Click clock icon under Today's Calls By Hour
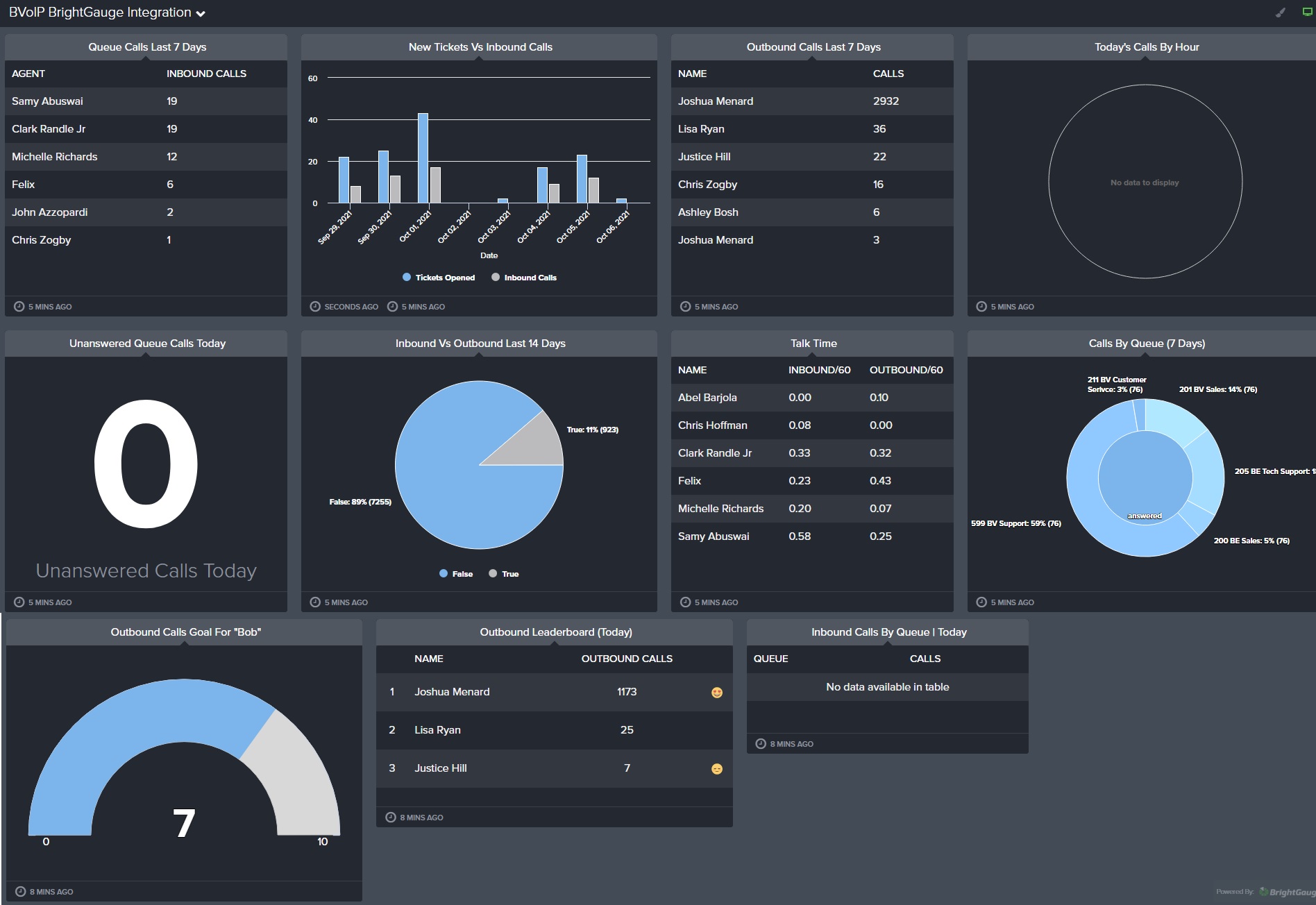 point(981,306)
